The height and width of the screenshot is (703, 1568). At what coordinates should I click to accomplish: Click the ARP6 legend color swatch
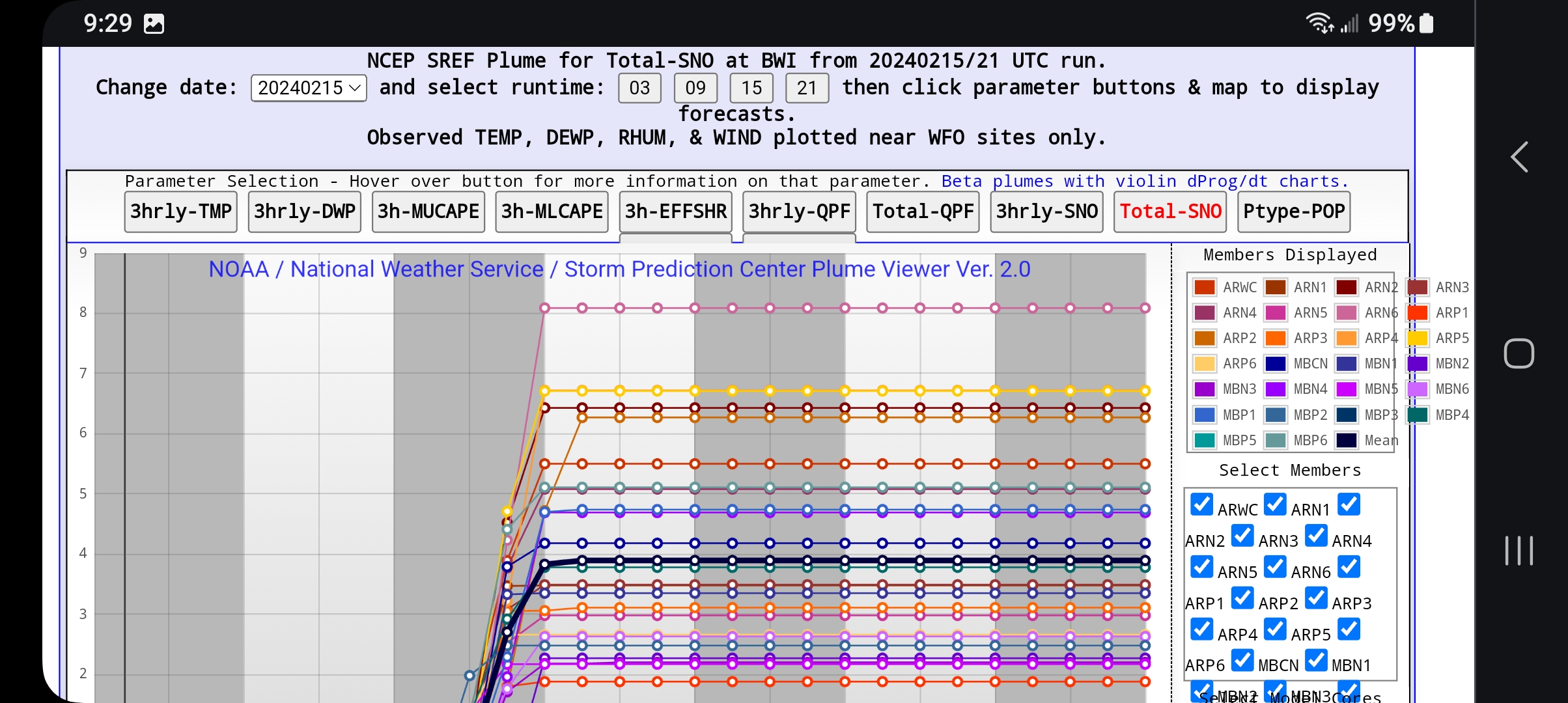1205,363
